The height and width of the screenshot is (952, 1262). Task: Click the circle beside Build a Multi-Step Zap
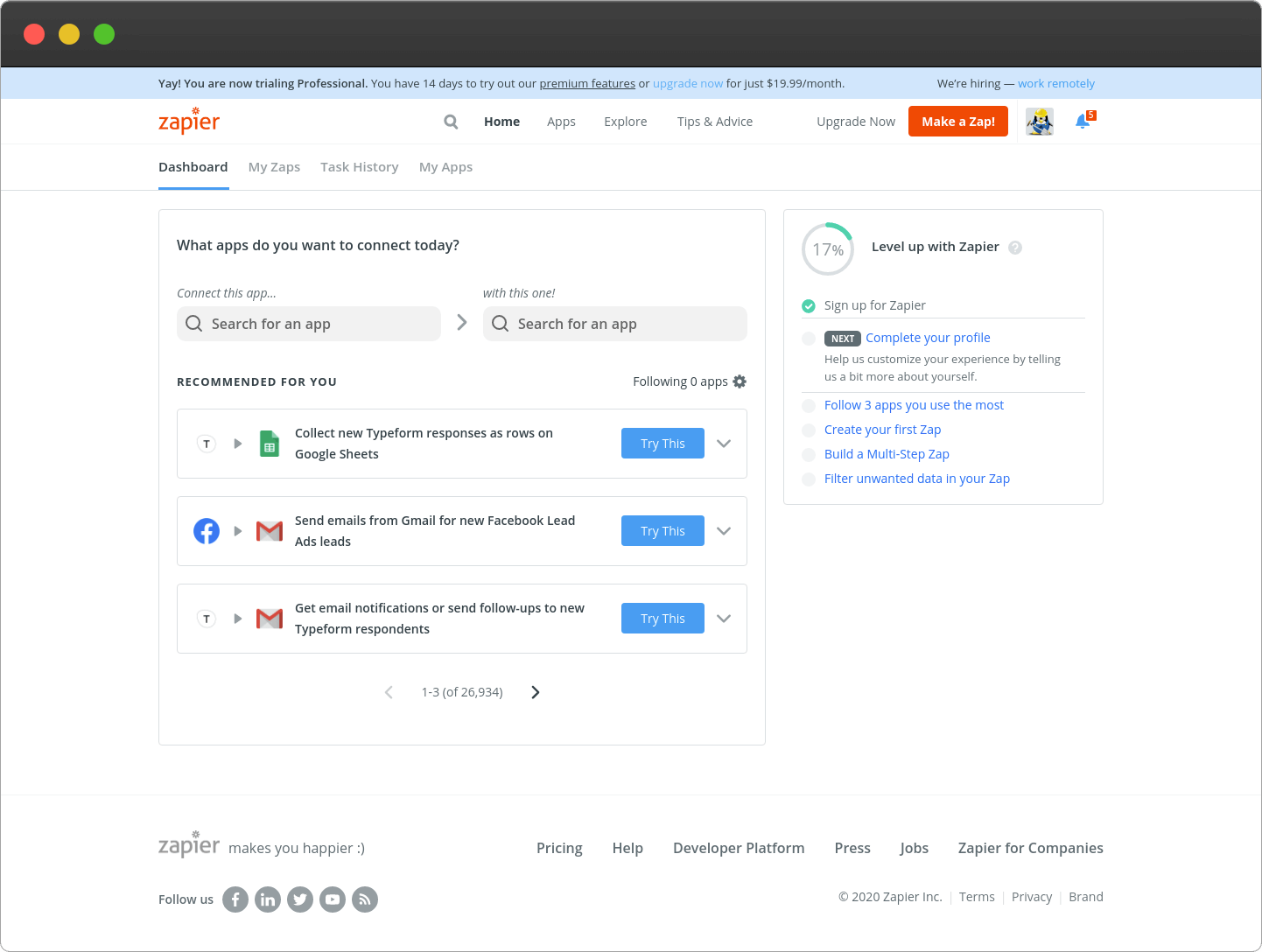click(809, 455)
